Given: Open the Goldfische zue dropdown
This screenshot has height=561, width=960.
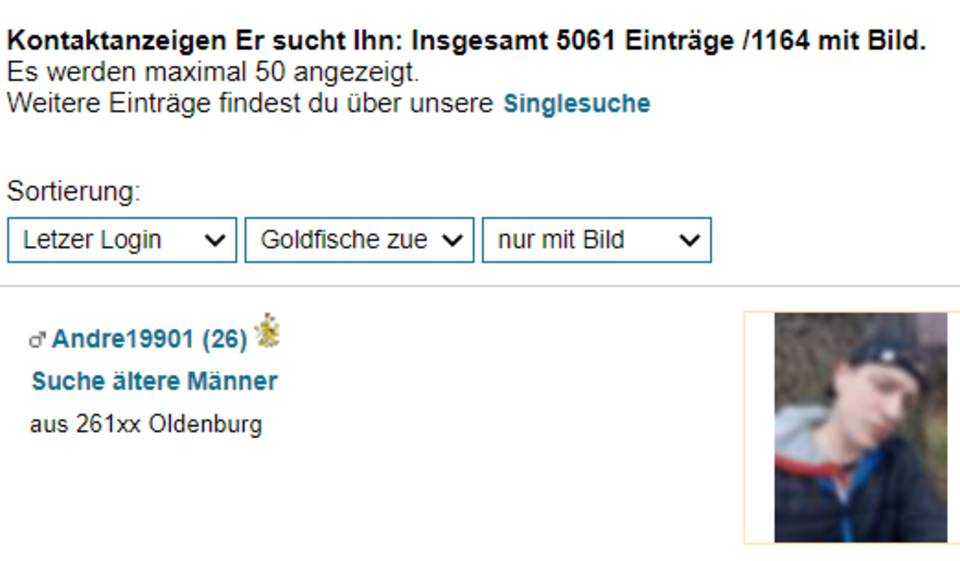Looking at the screenshot, I should [x=358, y=240].
